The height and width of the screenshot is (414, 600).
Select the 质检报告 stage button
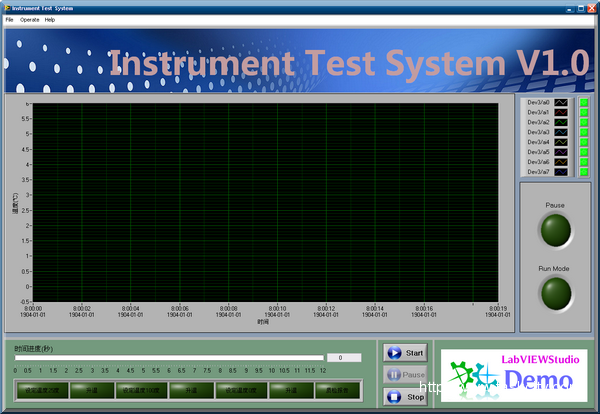coord(337,390)
